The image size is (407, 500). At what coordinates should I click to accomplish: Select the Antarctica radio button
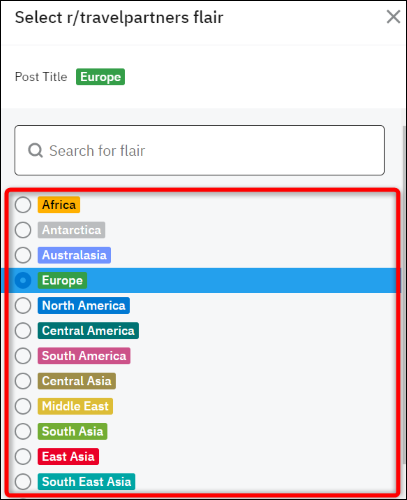(x=23, y=230)
